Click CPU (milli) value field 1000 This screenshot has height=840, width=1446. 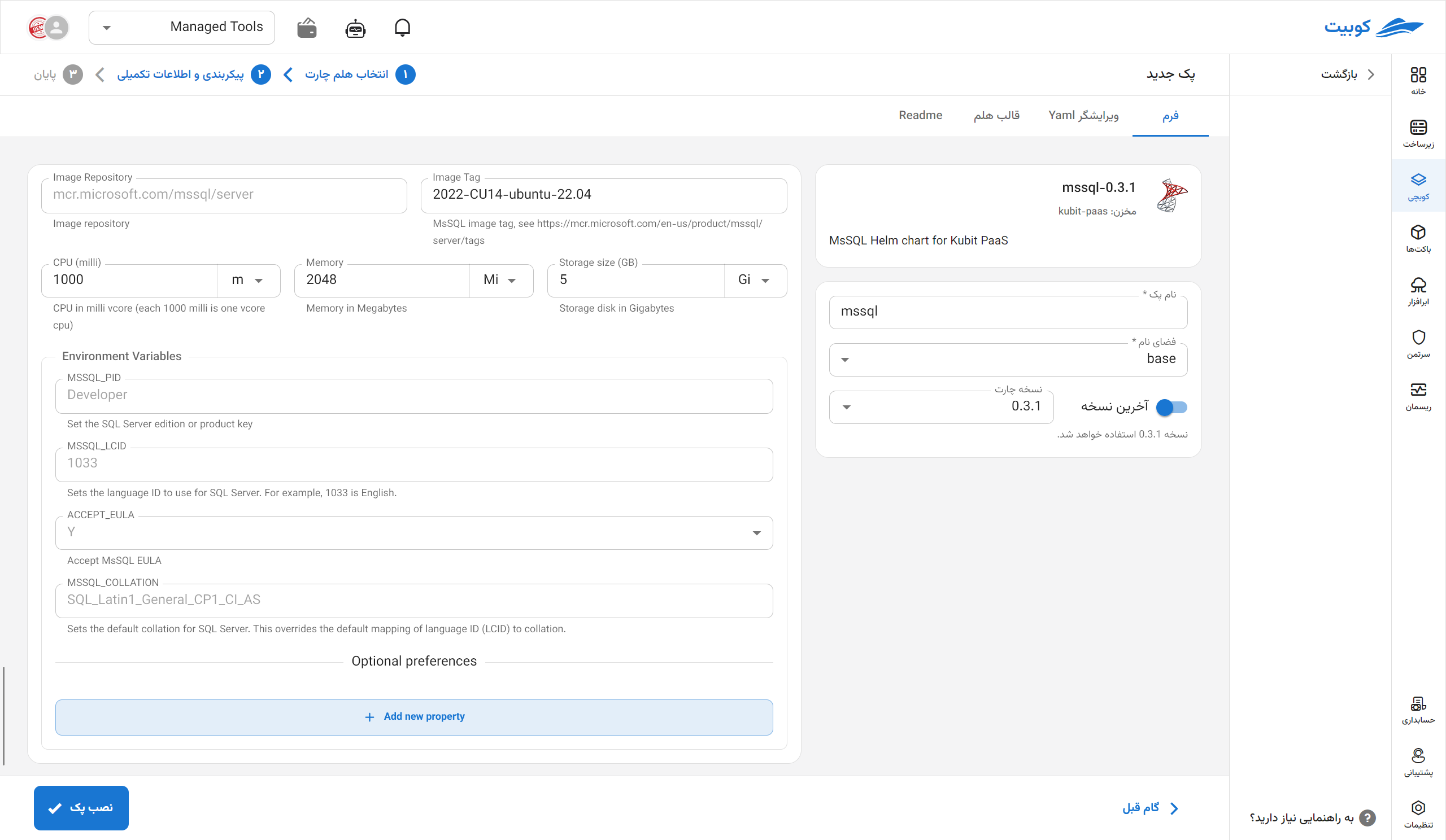point(130,280)
